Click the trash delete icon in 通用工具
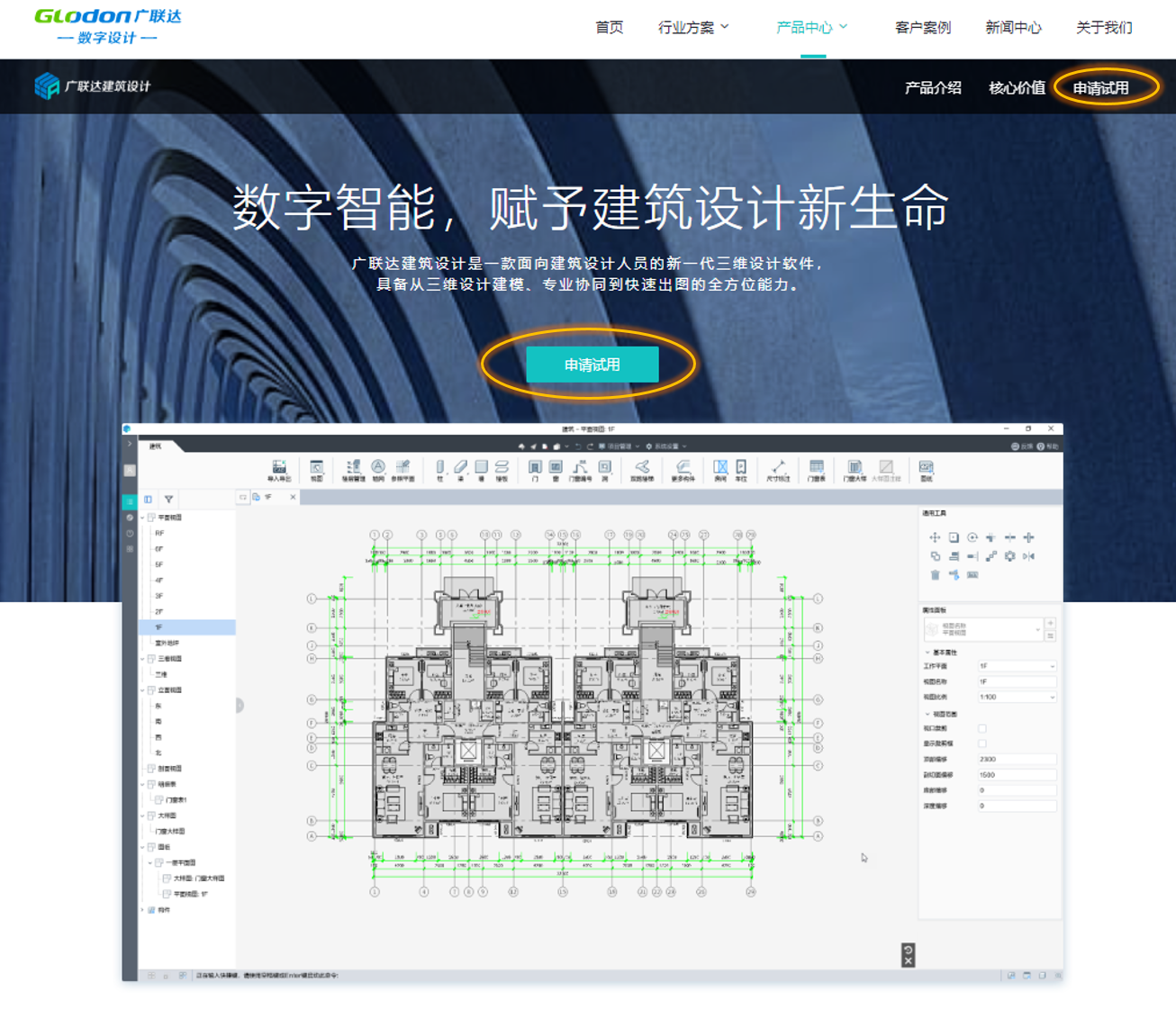The width and height of the screenshot is (1176, 1009). tap(935, 575)
